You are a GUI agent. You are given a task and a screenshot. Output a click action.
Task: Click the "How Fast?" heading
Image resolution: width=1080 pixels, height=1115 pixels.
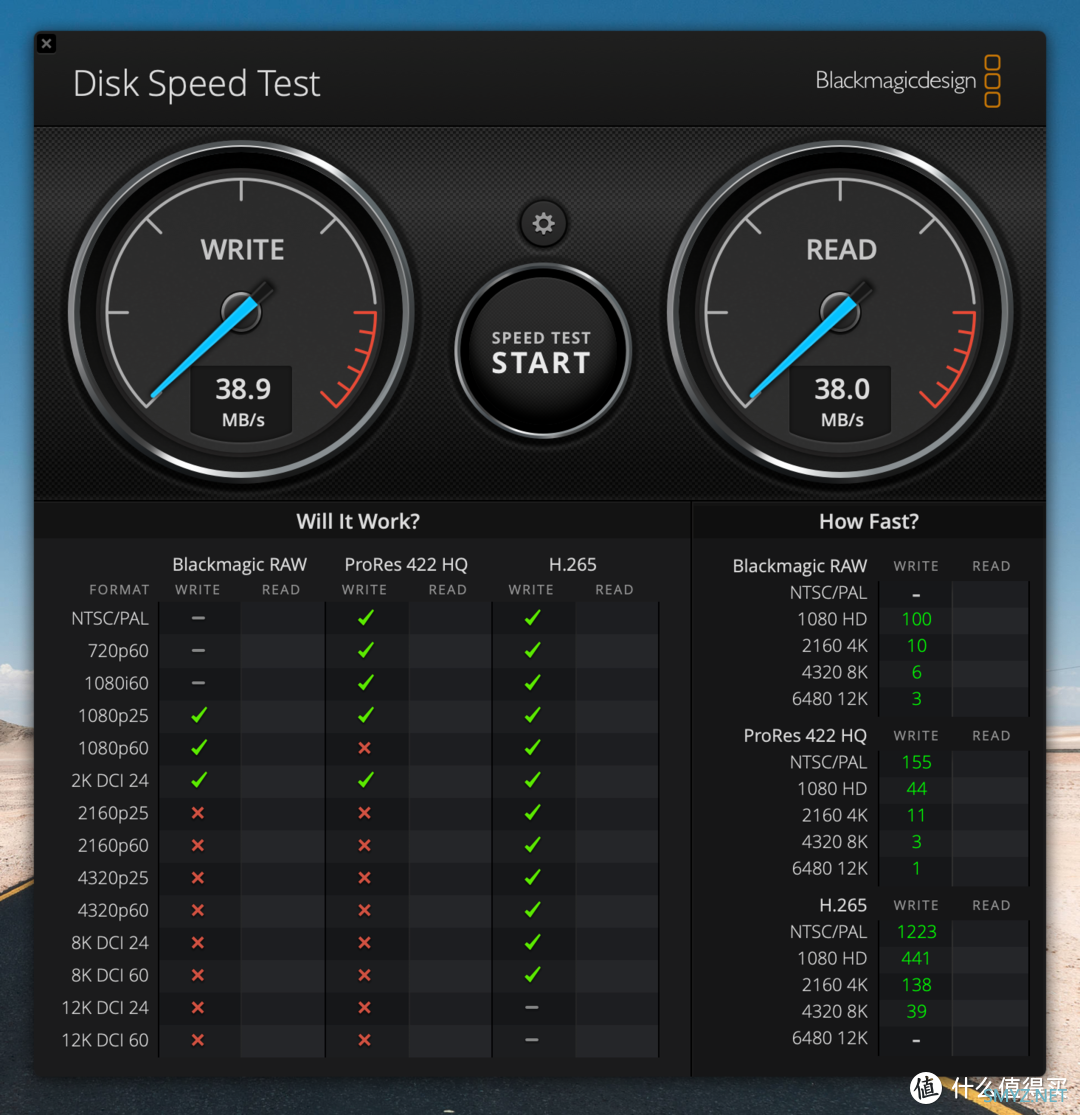[869, 521]
